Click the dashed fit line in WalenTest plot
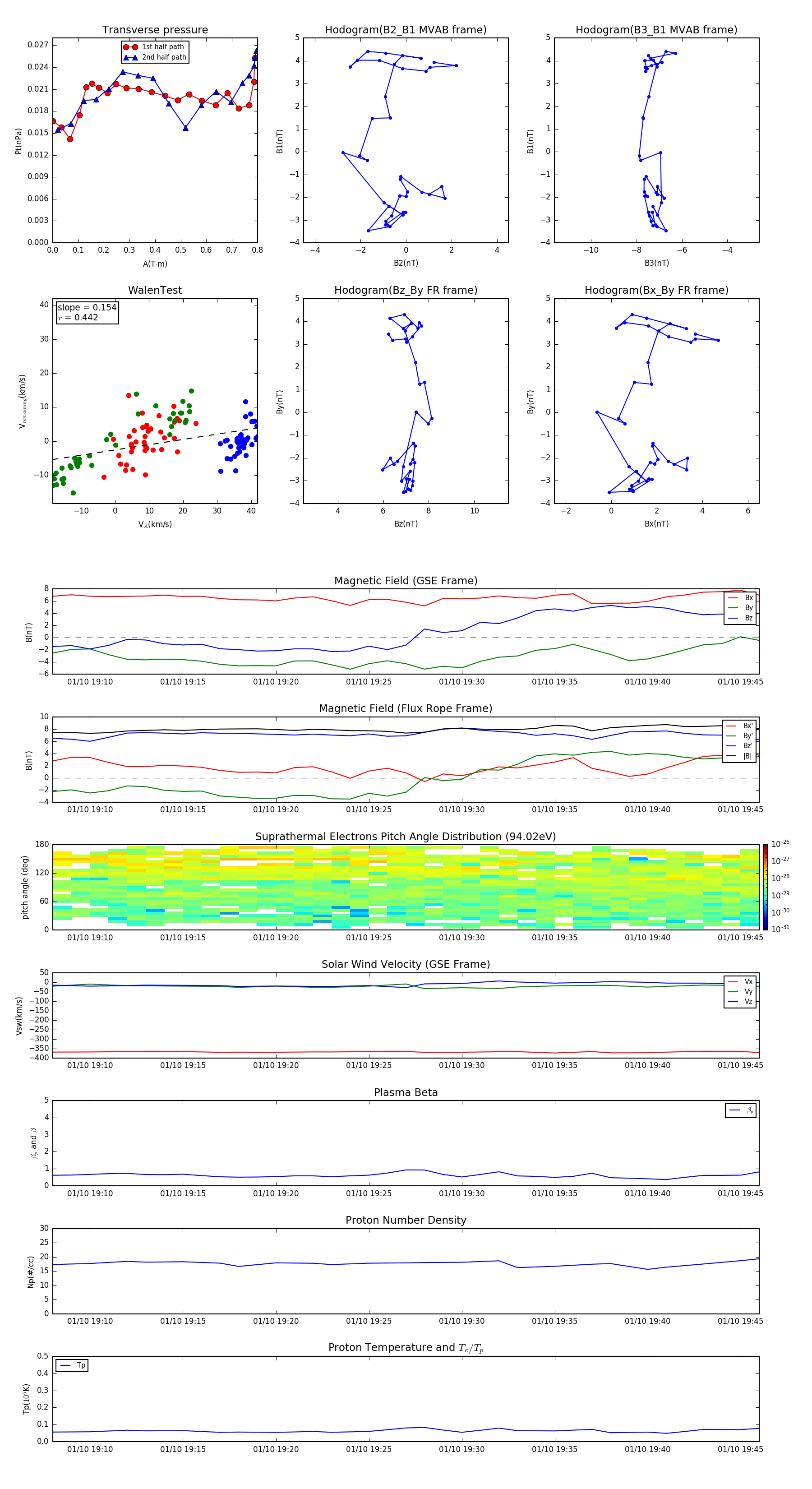The width and height of the screenshot is (812, 1489). (x=155, y=444)
